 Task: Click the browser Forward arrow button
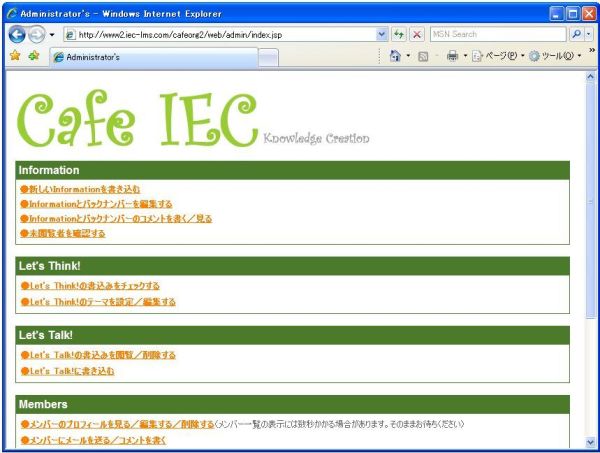[x=37, y=35]
